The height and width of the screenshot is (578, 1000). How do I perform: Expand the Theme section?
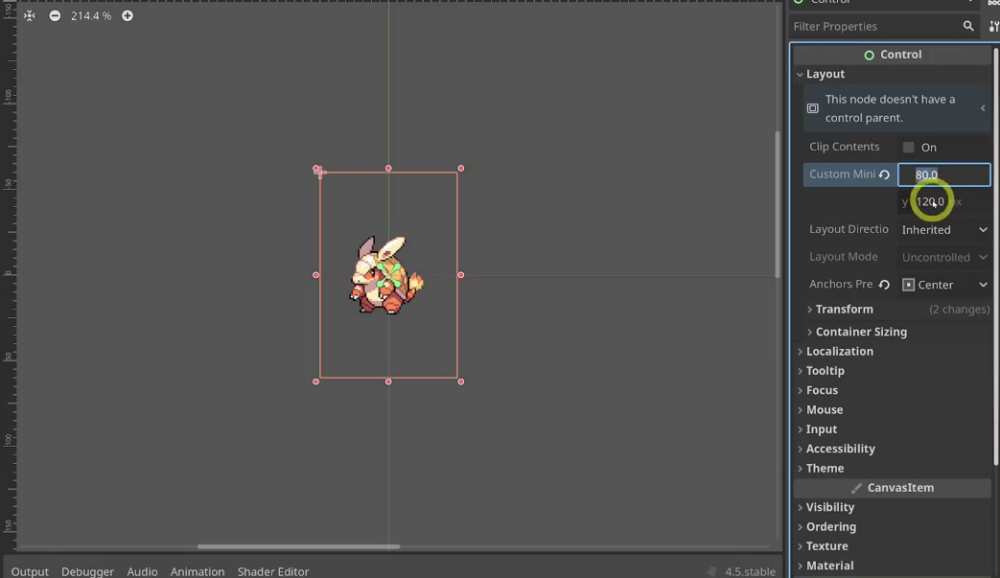pyautogui.click(x=824, y=468)
